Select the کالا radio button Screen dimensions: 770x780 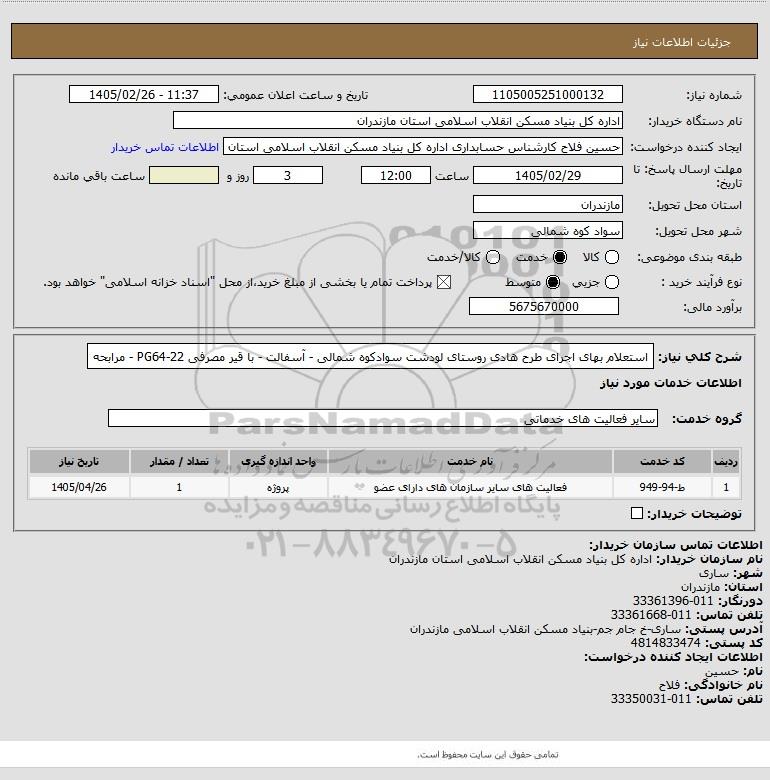tap(611, 257)
